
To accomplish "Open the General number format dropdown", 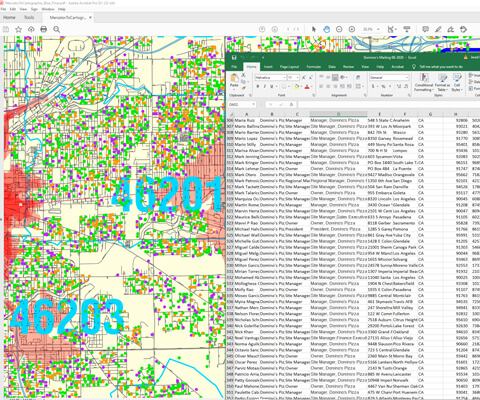I will 407,77.
